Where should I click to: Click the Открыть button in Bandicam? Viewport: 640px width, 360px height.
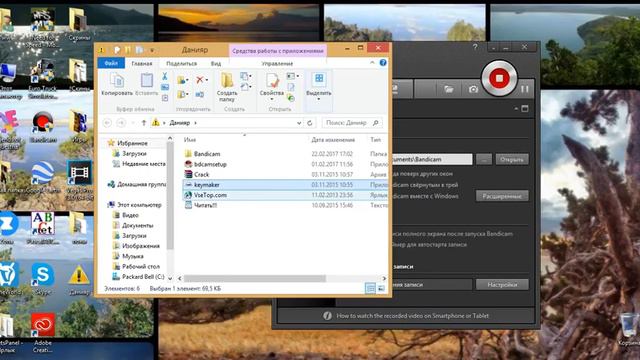512,160
